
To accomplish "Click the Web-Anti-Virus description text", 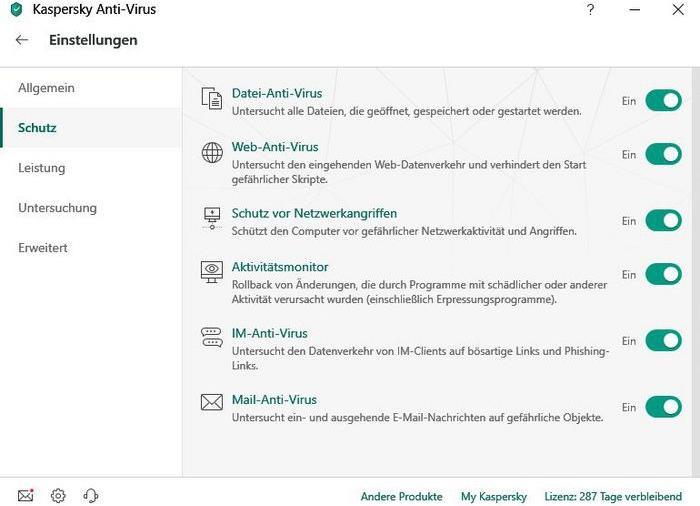I will [x=408, y=172].
